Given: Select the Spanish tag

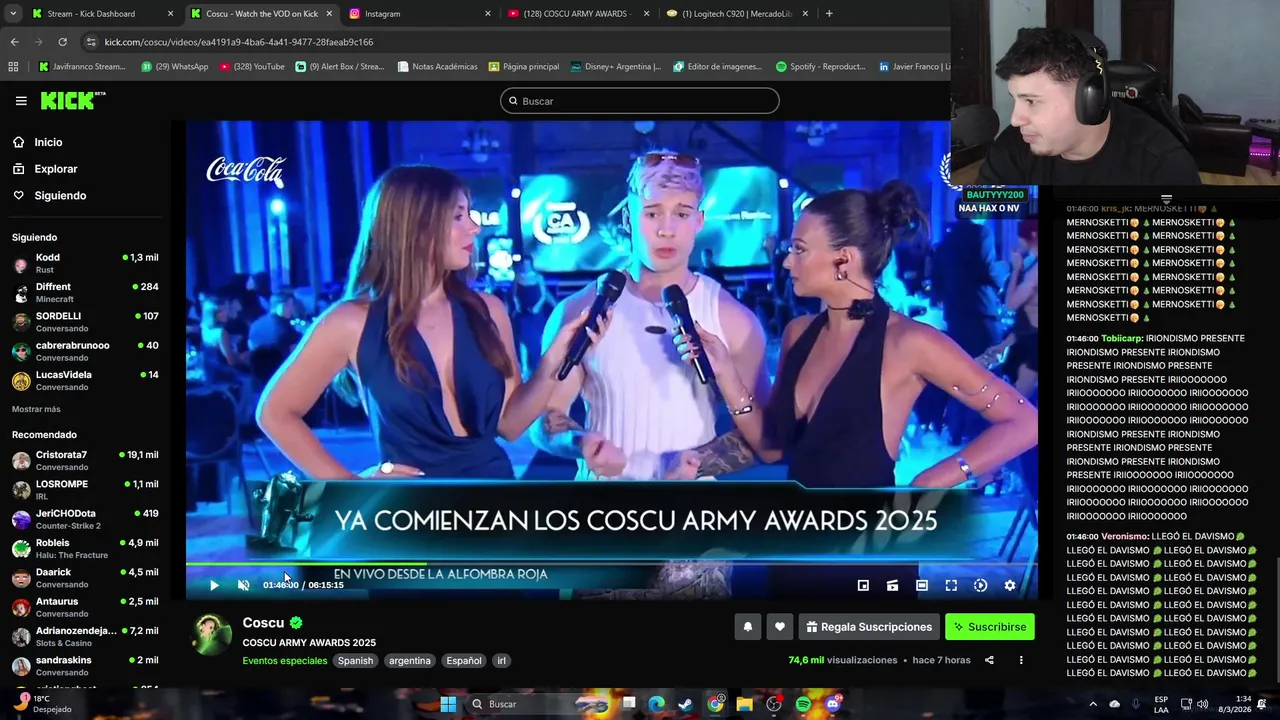Looking at the screenshot, I should click(x=355, y=661).
